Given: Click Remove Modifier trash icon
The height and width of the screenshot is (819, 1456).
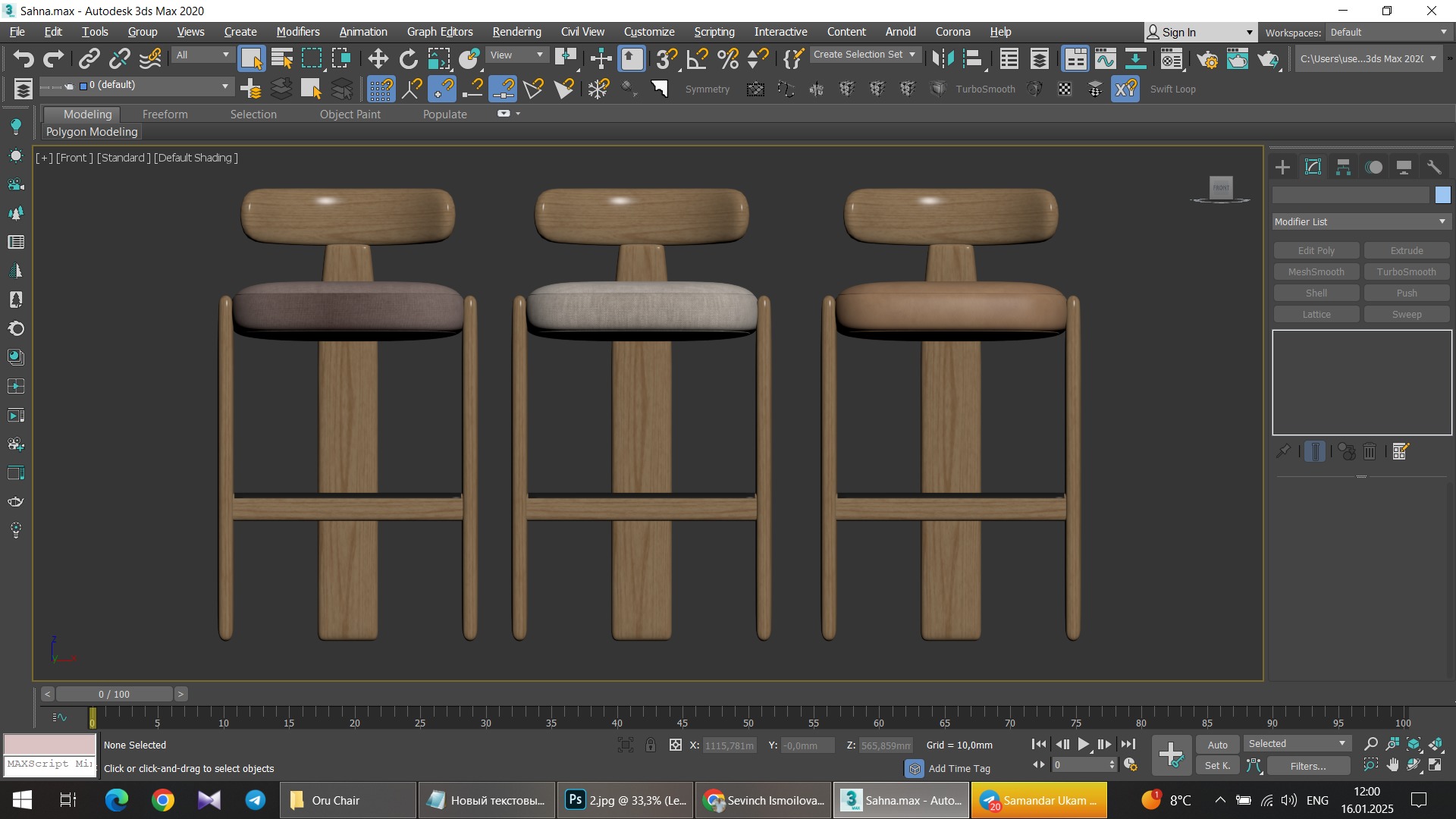Looking at the screenshot, I should click(x=1370, y=451).
